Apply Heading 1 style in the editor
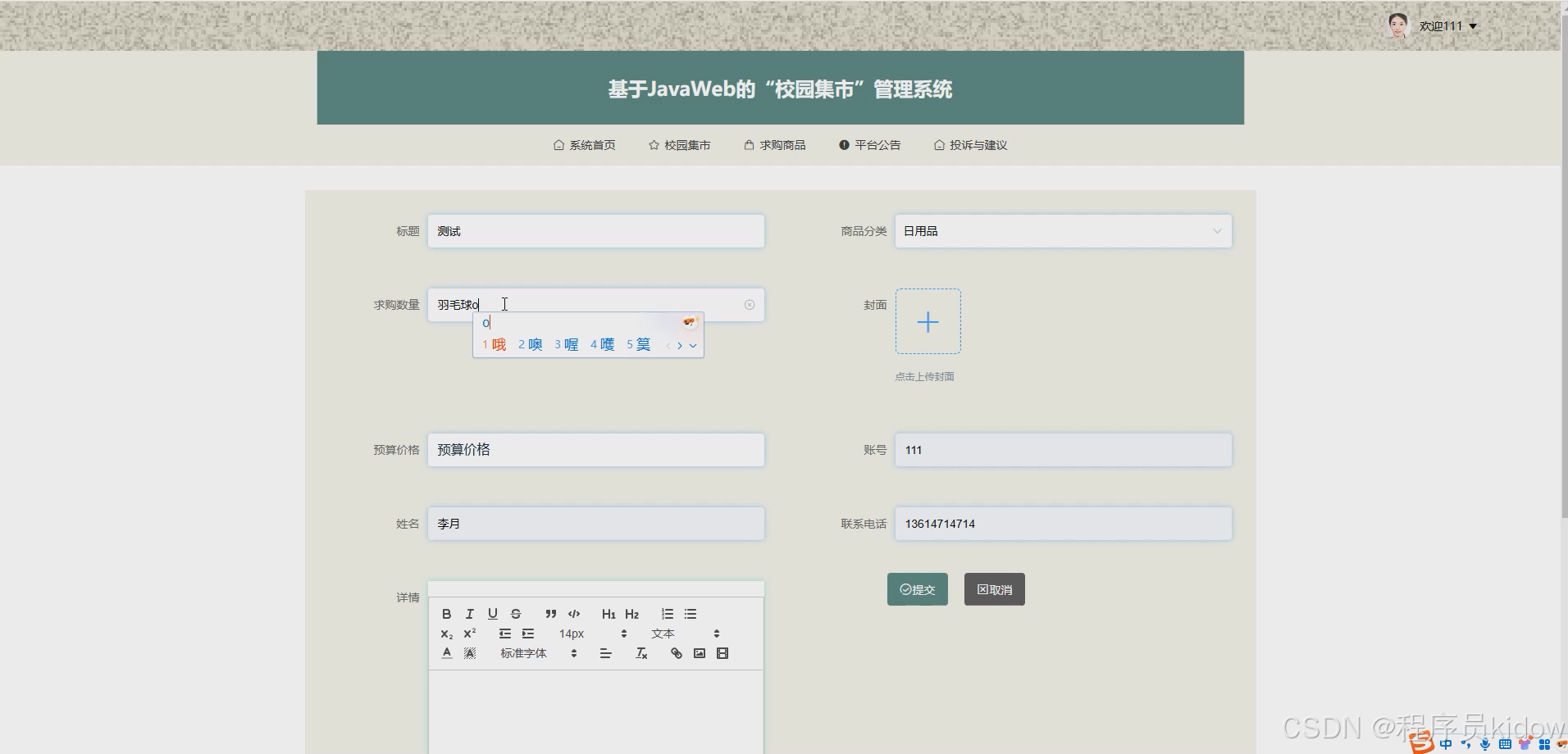The height and width of the screenshot is (754, 1568). (608, 613)
